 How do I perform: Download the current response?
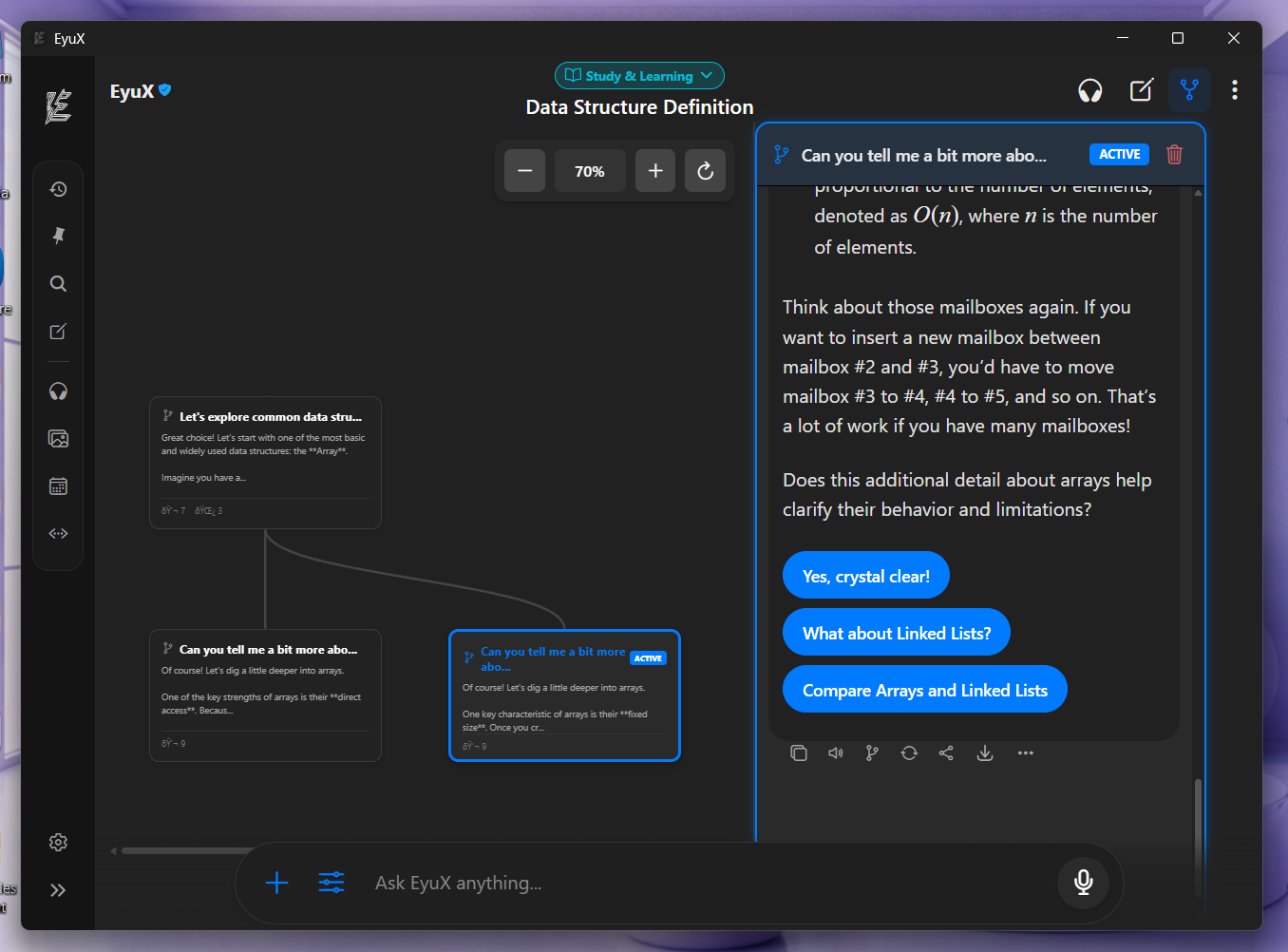click(985, 752)
